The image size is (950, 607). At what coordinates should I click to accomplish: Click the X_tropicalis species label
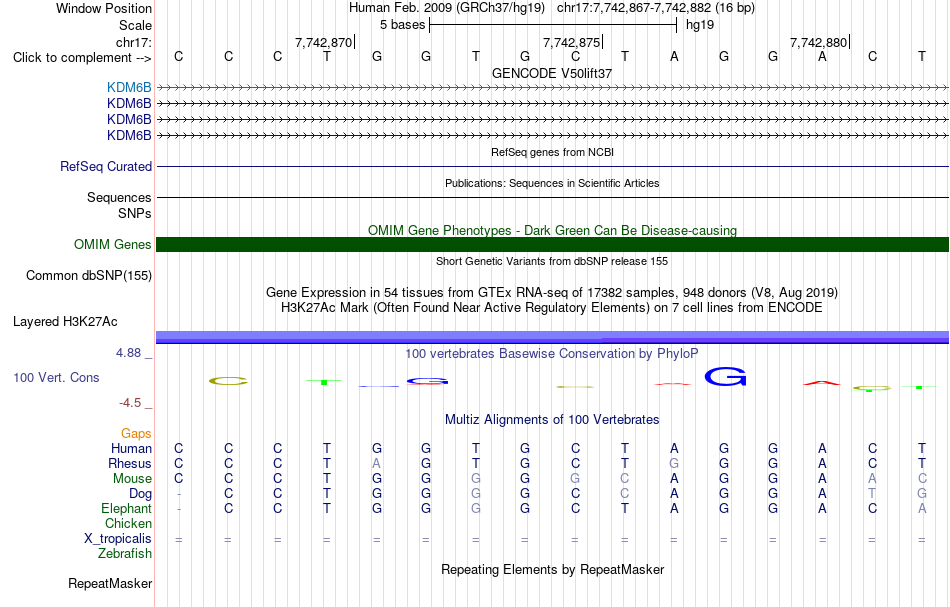118,539
